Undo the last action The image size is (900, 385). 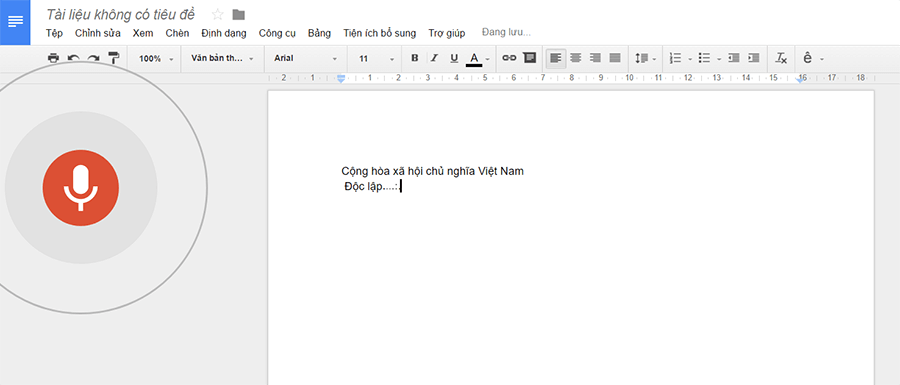pos(73,58)
